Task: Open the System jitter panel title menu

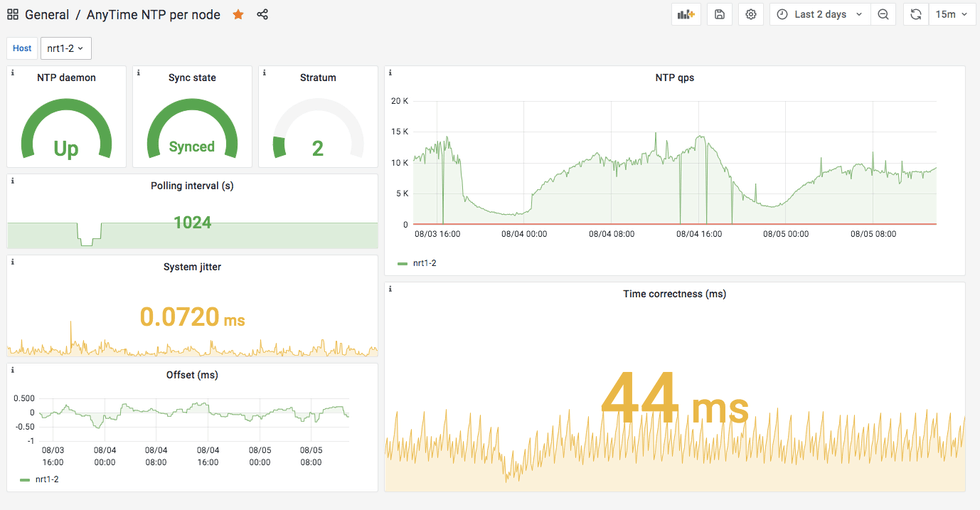Action: point(192,267)
